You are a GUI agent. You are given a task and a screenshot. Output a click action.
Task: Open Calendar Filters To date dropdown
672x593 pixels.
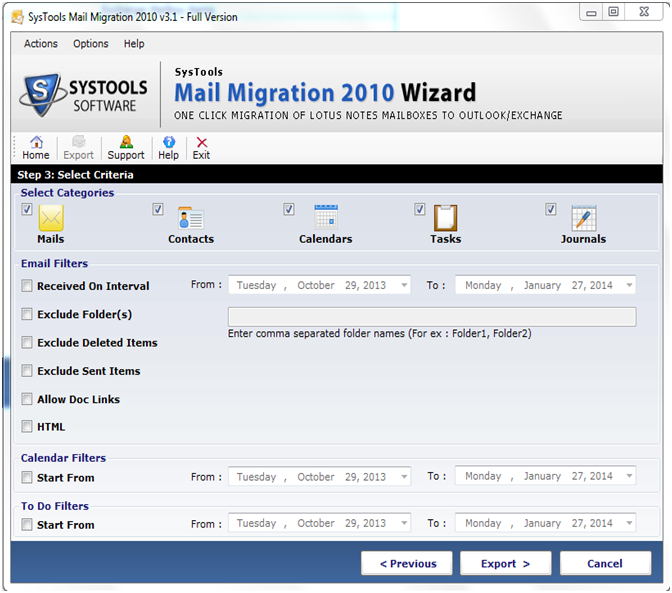tap(629, 476)
